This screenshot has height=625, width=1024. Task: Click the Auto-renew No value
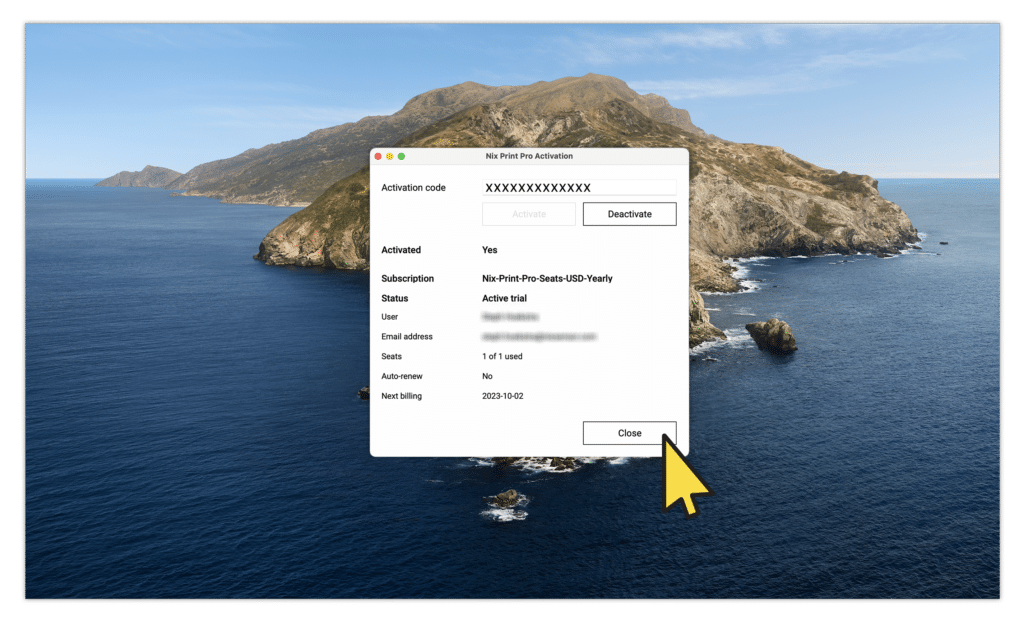click(x=487, y=376)
